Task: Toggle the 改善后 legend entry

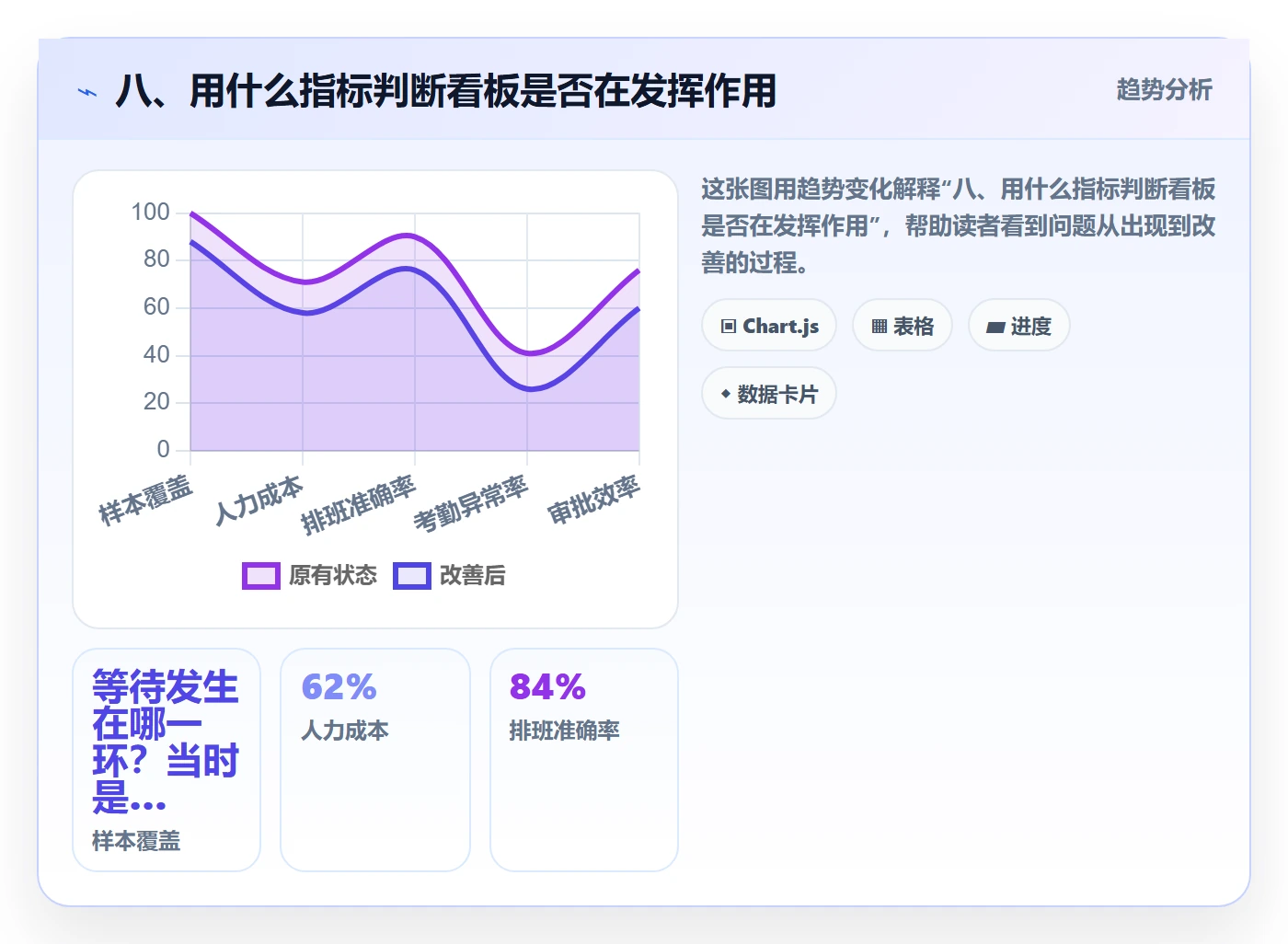Action: point(449,576)
